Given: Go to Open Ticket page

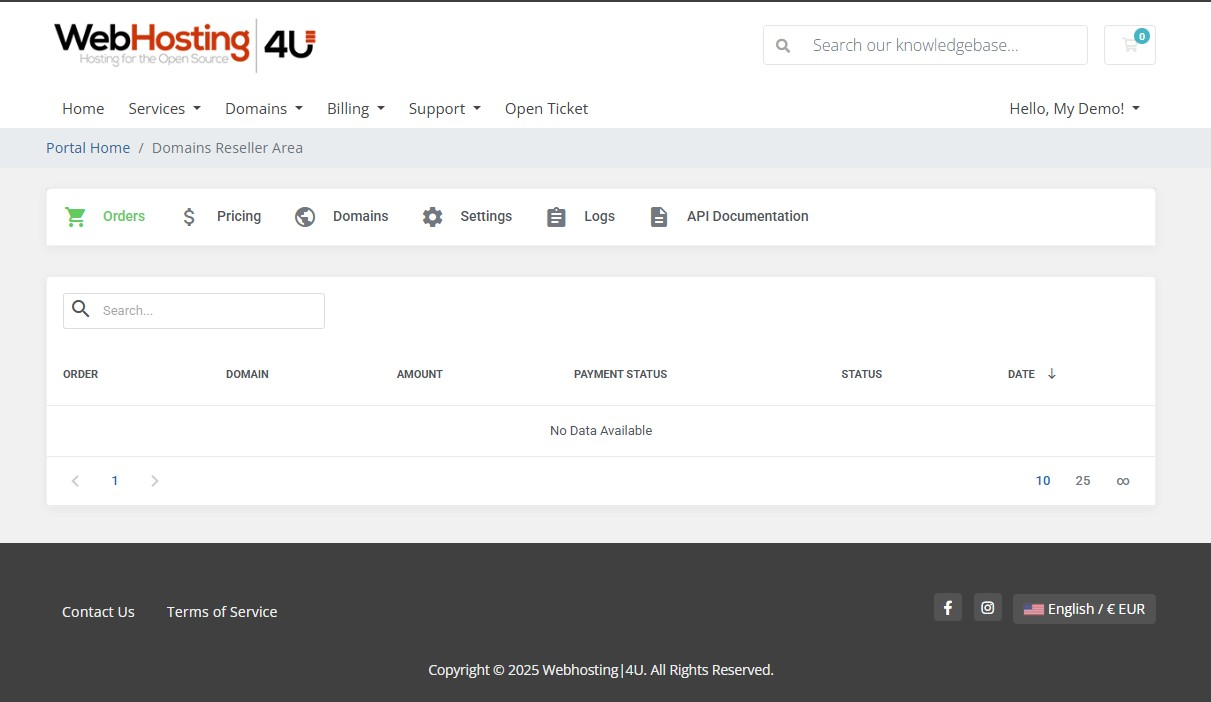Looking at the screenshot, I should 546,108.
